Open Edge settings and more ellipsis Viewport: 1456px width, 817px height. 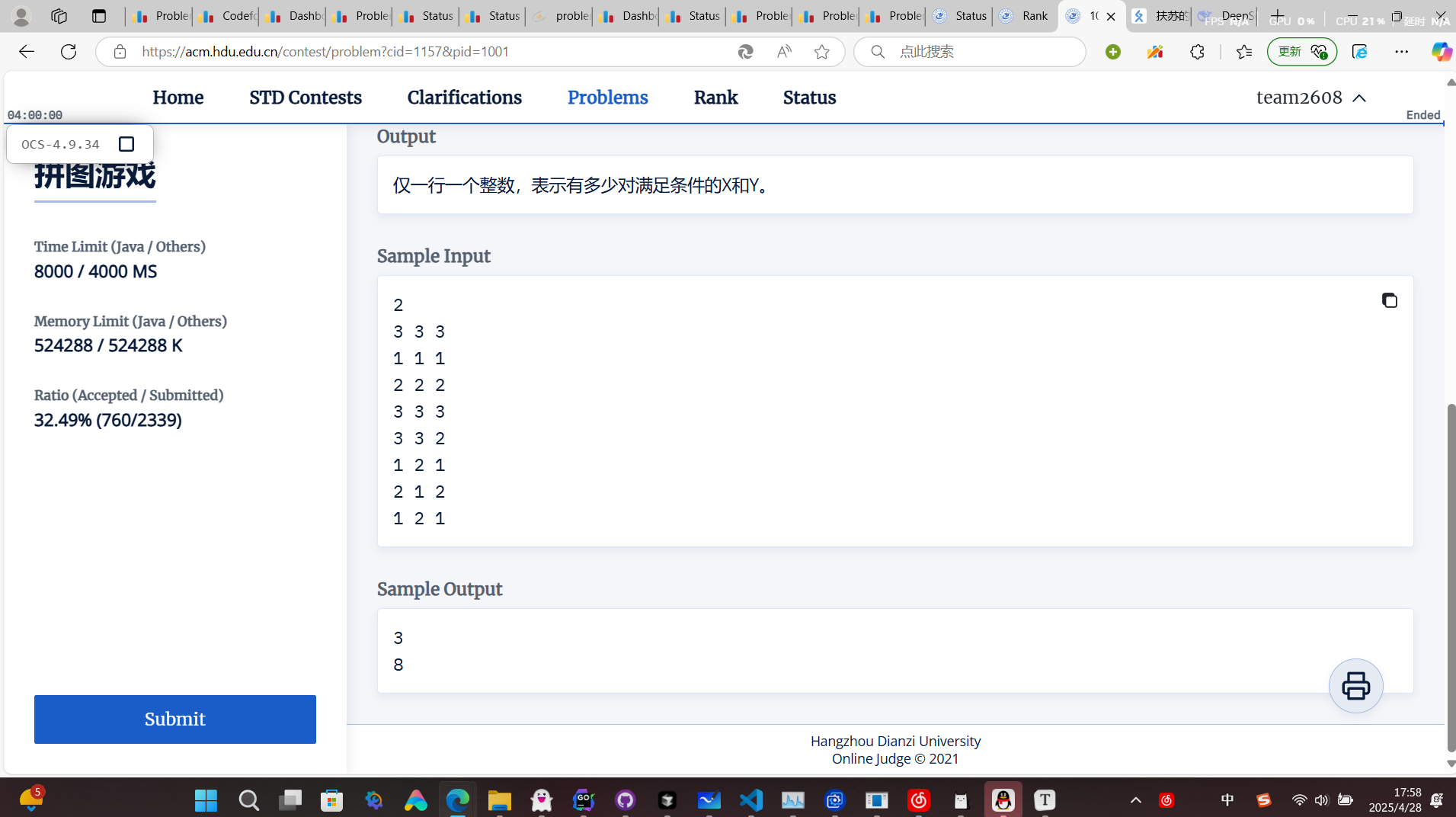1402,52
